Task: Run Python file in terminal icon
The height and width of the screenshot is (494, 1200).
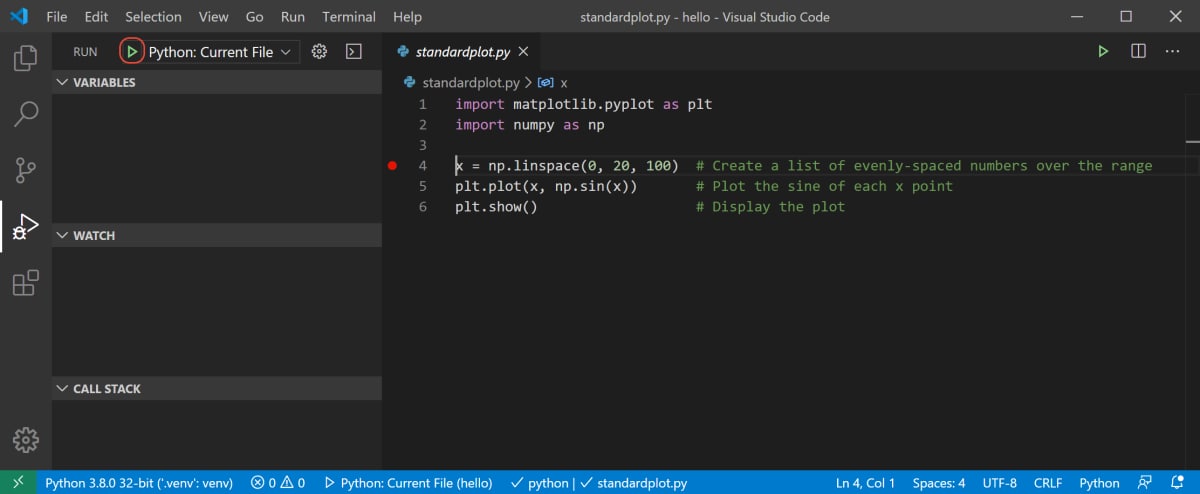Action: (1102, 52)
